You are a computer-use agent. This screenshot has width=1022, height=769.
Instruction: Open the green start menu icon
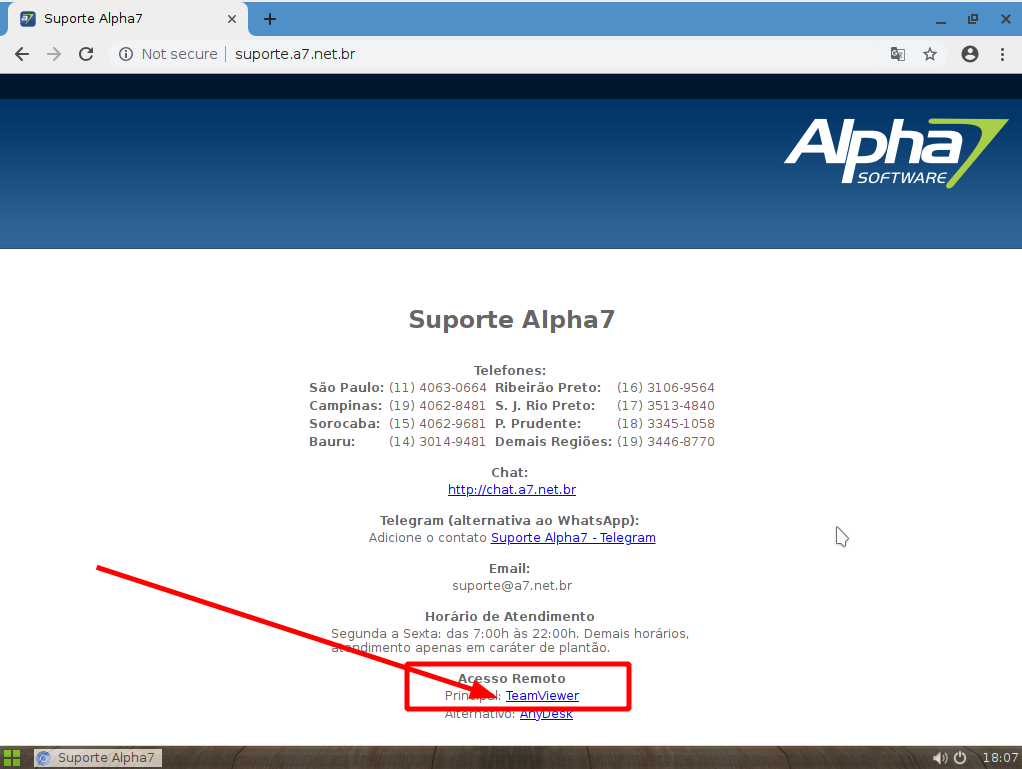pyautogui.click(x=12, y=758)
